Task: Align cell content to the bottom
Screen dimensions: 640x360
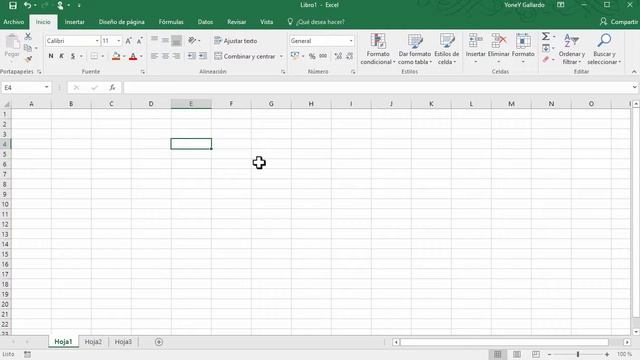Action: point(176,40)
